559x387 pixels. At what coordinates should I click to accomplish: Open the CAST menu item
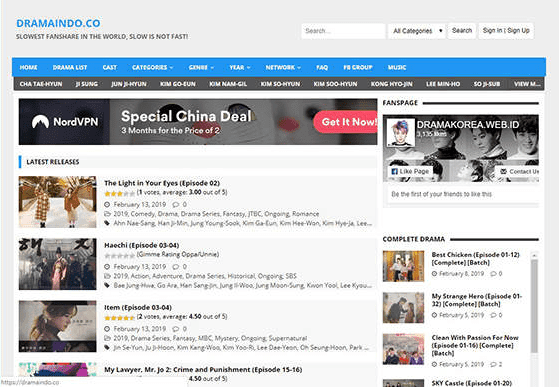(x=110, y=67)
